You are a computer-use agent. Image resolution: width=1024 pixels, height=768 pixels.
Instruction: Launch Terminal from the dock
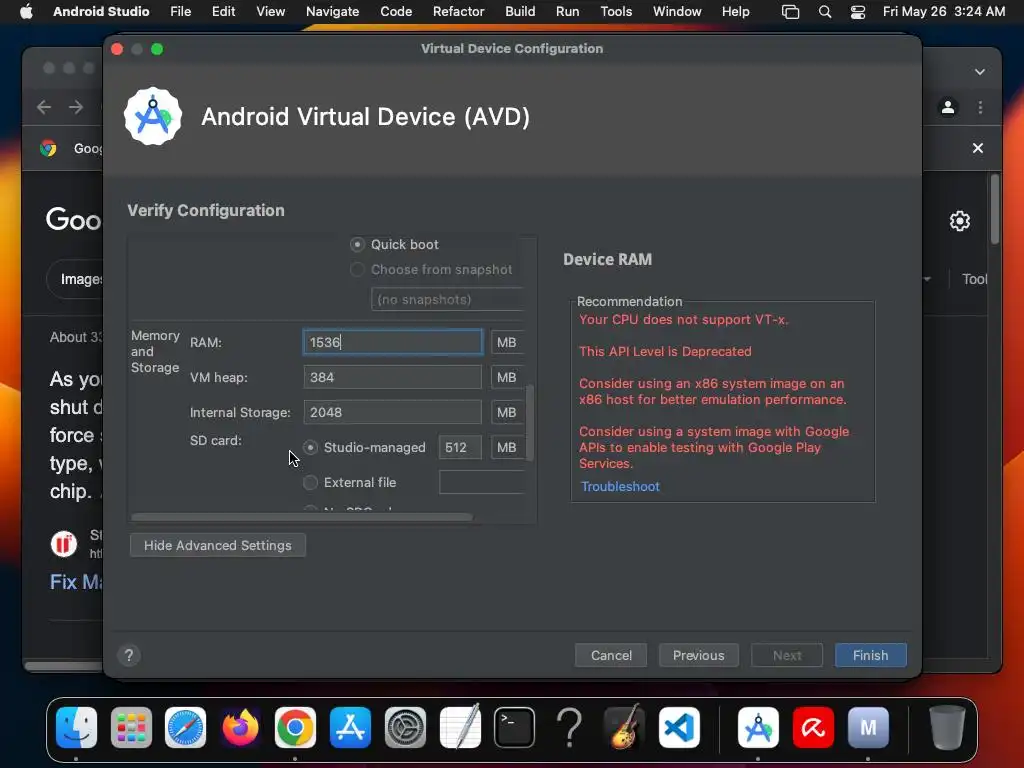pos(515,727)
